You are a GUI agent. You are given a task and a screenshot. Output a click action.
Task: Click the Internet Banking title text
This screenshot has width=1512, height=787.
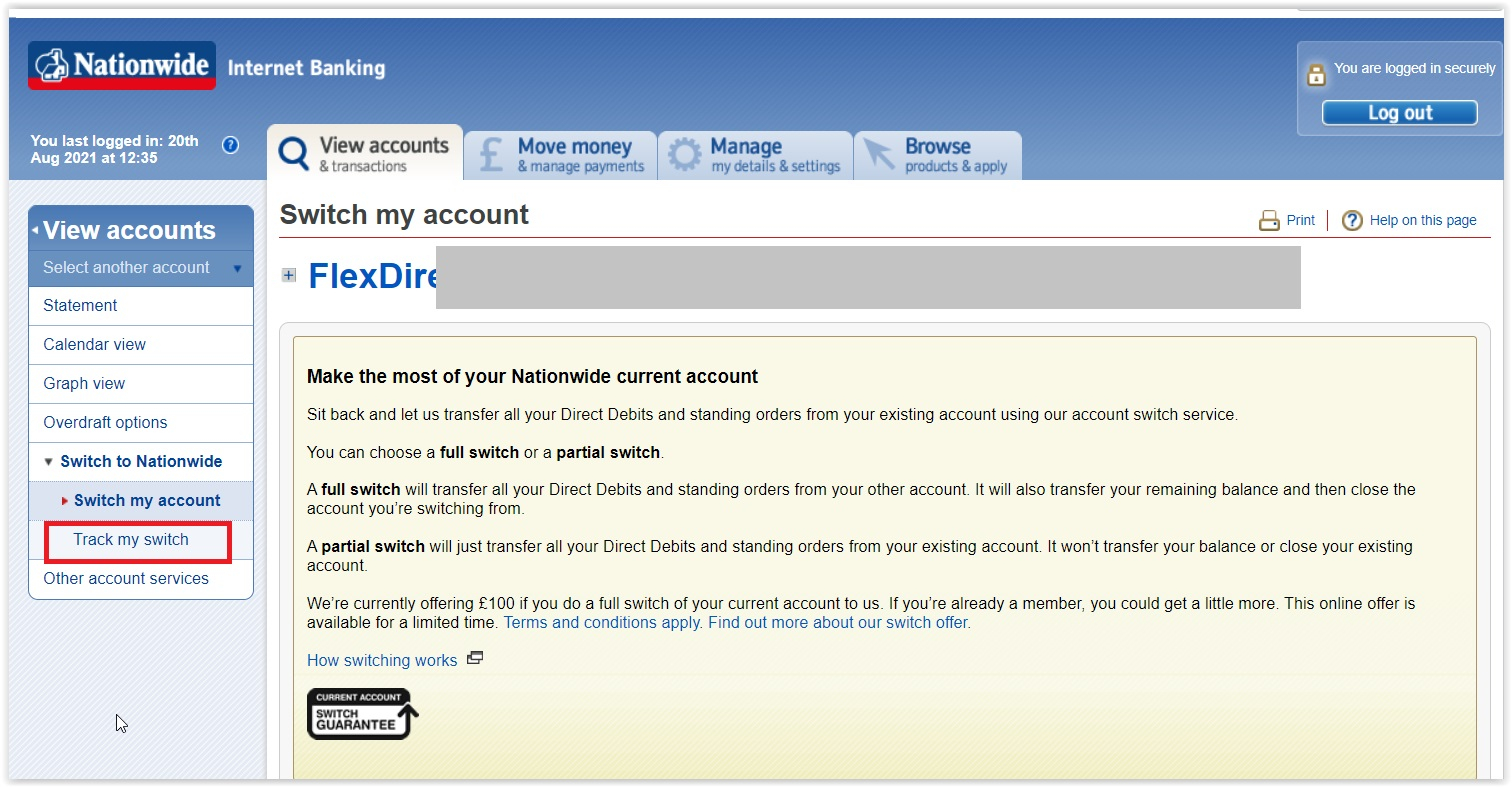click(306, 69)
